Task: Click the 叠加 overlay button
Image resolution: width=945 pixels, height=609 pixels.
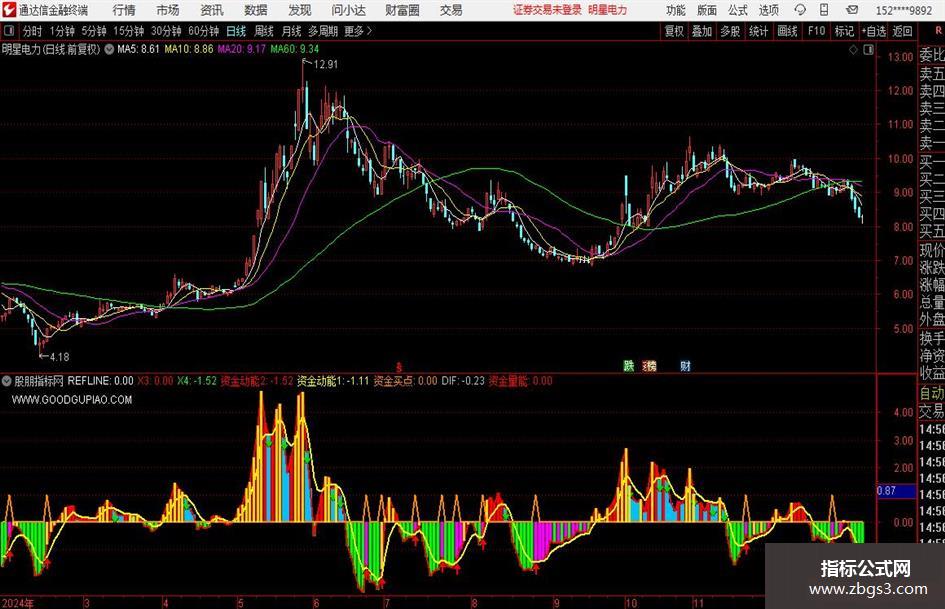Action: coord(702,31)
